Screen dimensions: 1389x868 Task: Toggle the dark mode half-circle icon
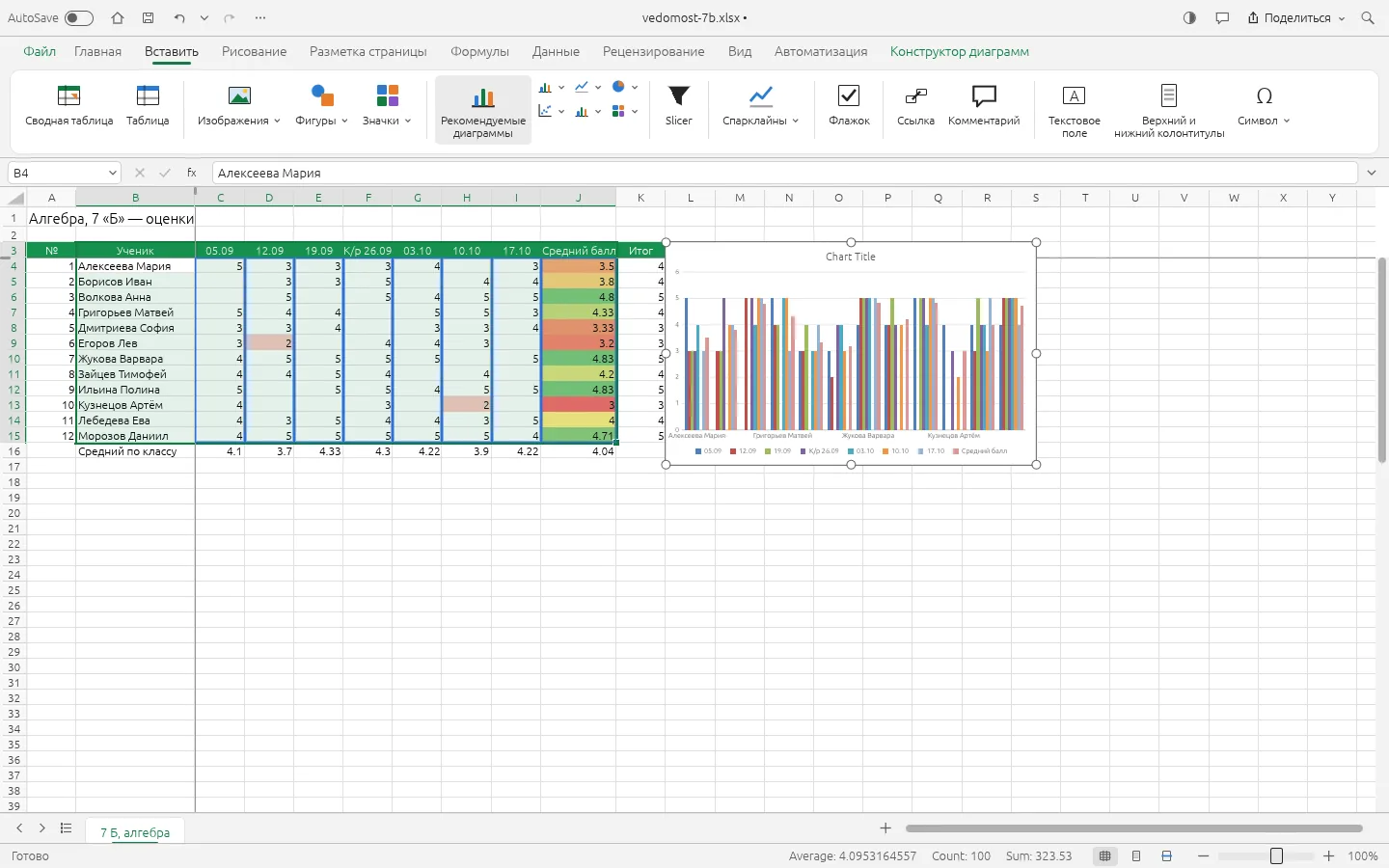tap(1189, 18)
